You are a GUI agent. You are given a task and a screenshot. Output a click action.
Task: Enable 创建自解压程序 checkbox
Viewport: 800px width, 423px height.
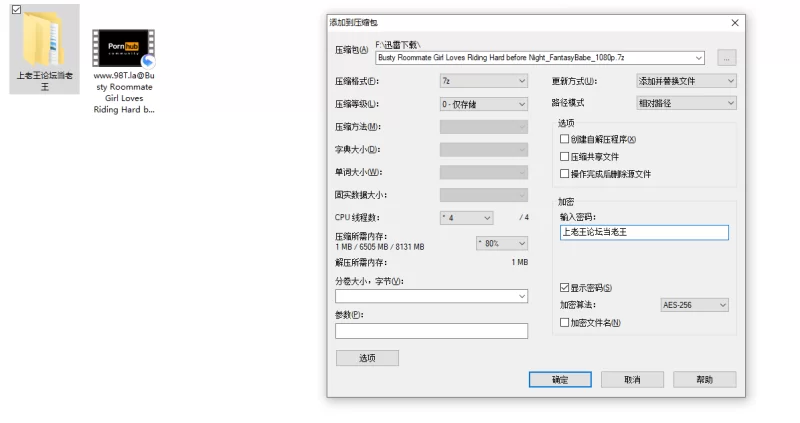pyautogui.click(x=565, y=140)
